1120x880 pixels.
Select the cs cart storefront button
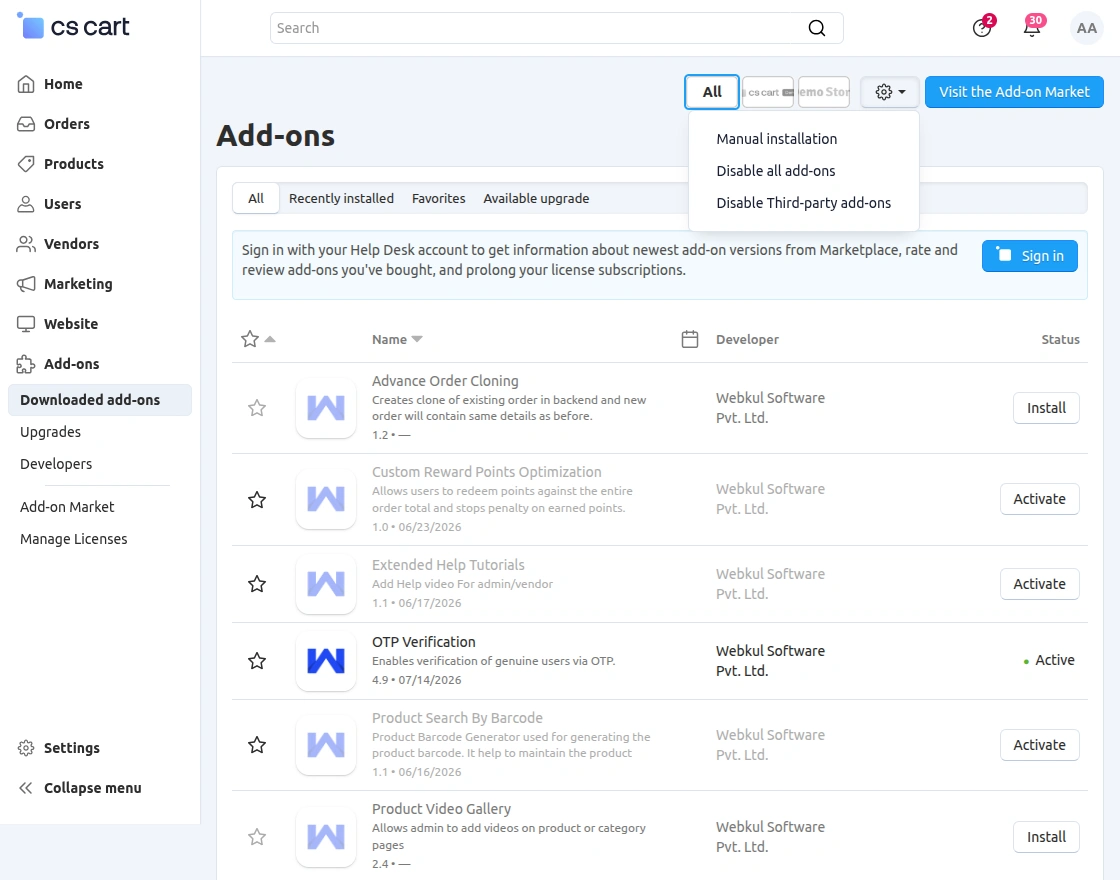(768, 92)
